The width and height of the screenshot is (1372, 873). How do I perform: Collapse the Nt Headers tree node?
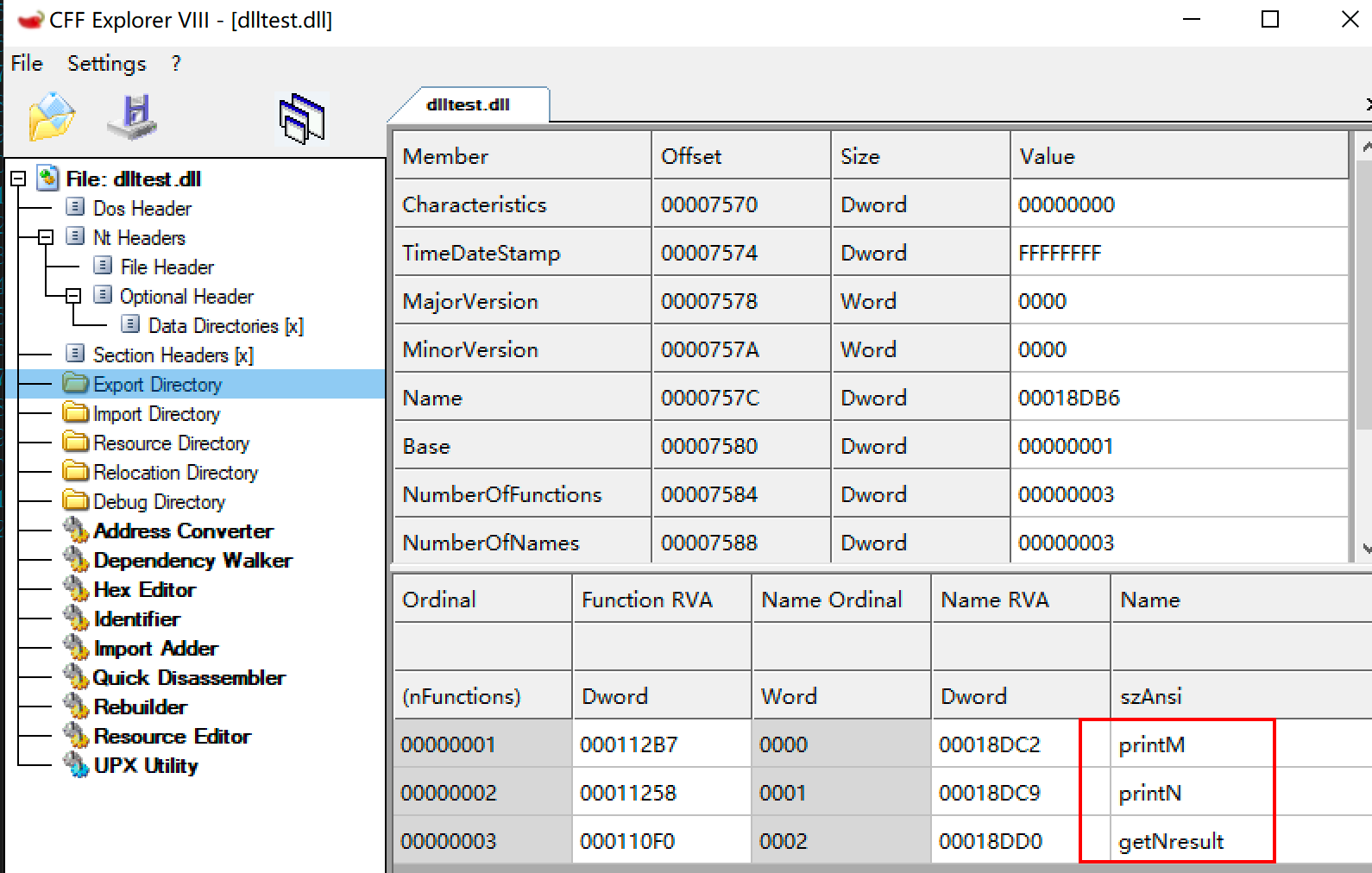tap(46, 237)
